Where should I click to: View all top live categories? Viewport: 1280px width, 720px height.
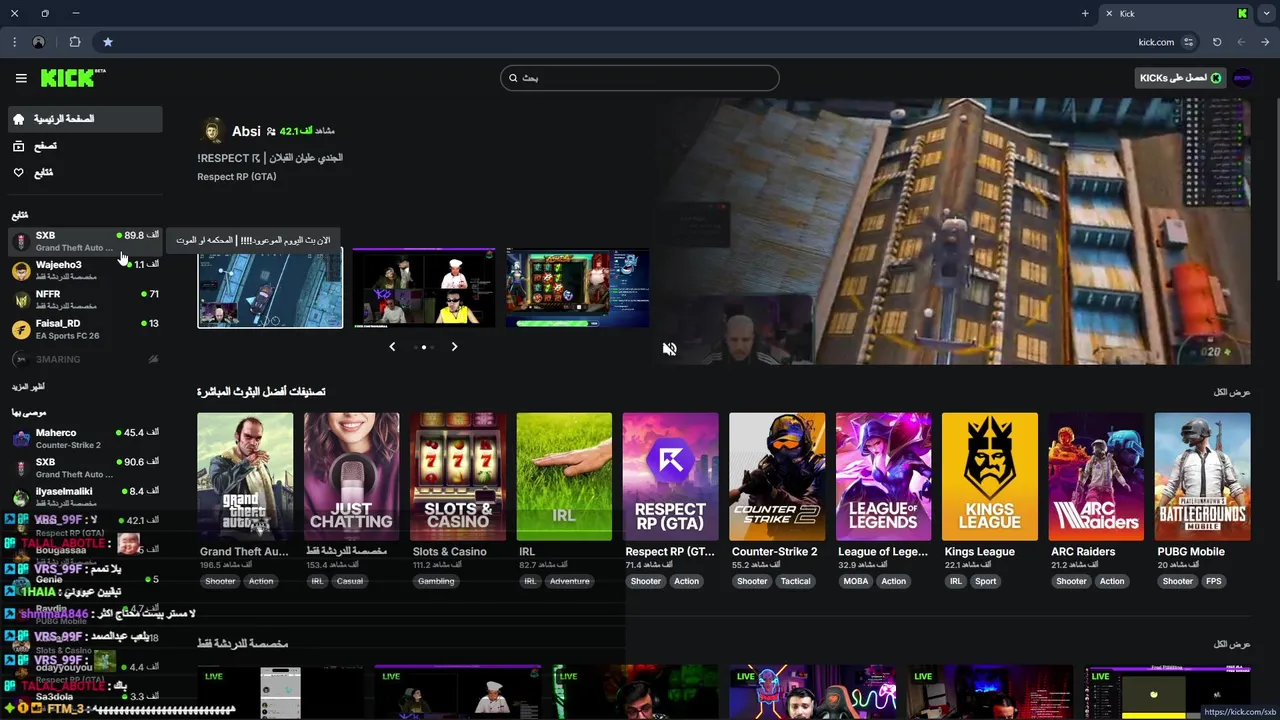click(1232, 392)
